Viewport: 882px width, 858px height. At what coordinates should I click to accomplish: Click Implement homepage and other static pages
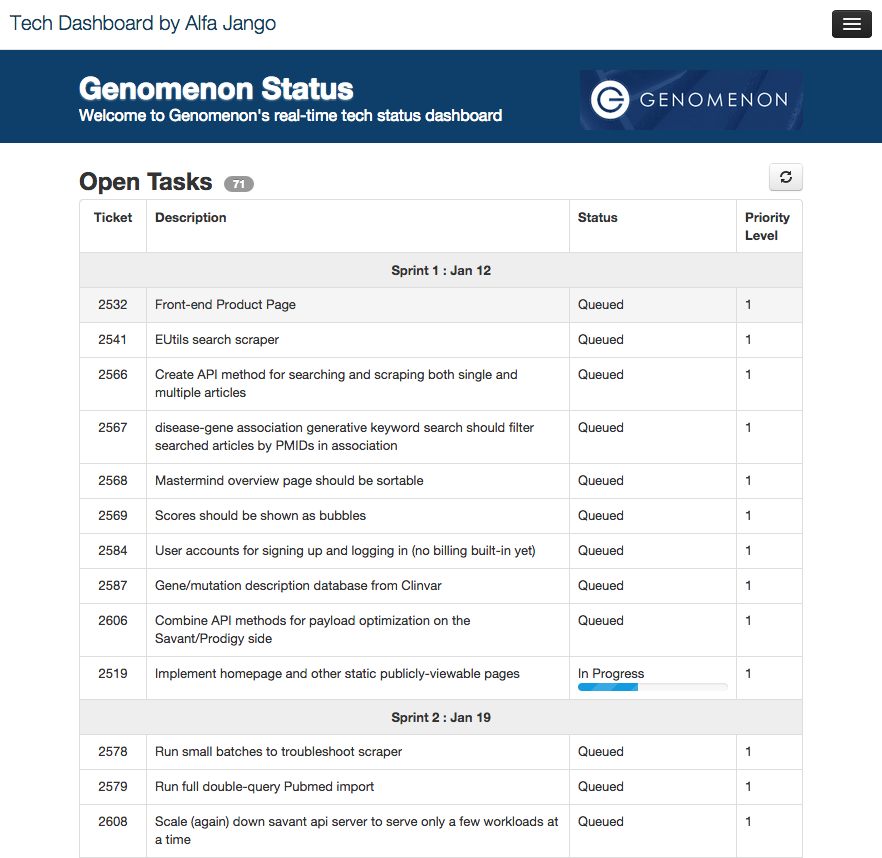337,674
